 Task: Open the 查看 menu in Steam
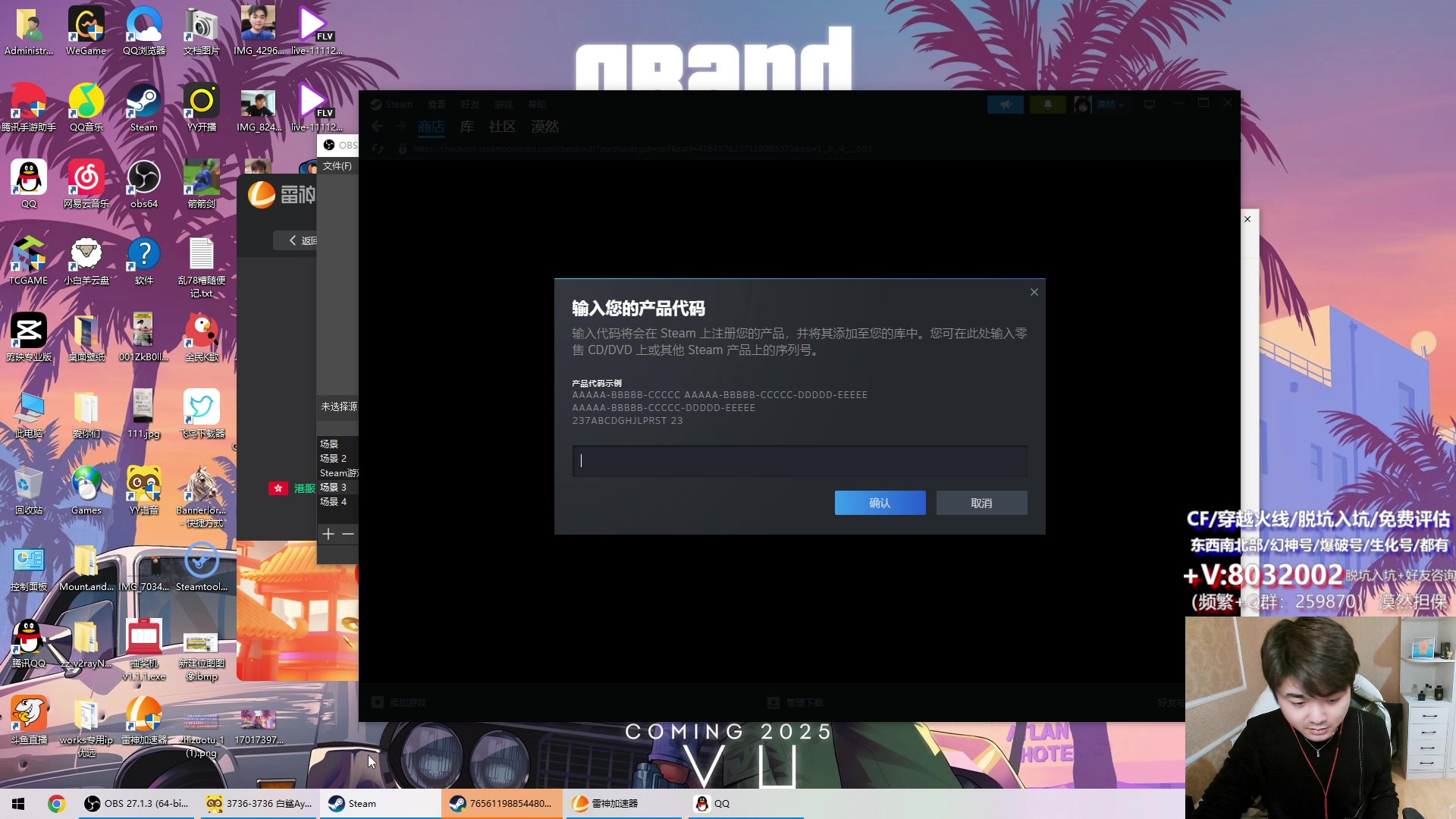point(437,105)
